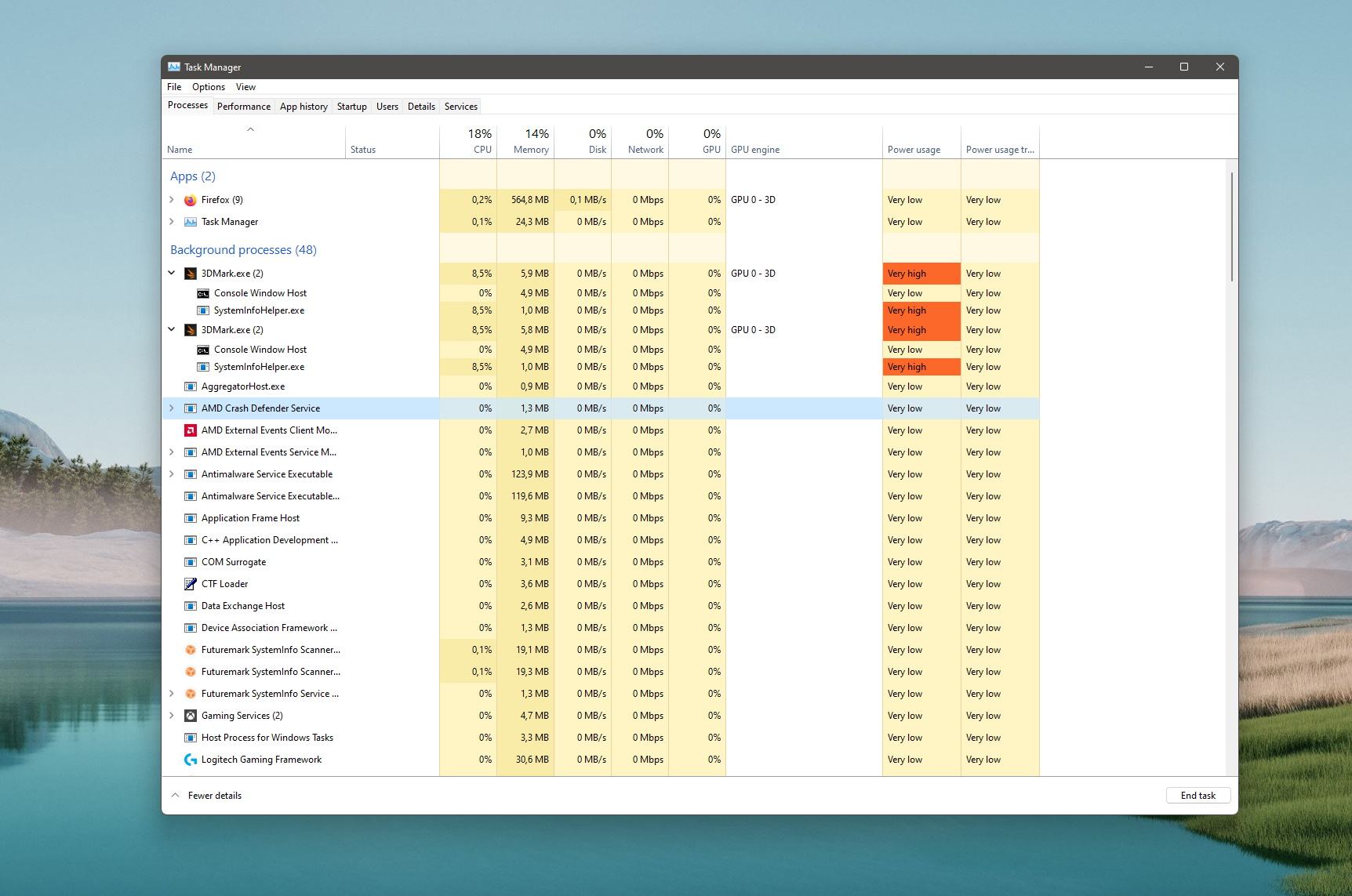Viewport: 1352px width, 896px height.
Task: Click the Very high power cell of 5,9 MB 3DMark
Action: point(921,274)
